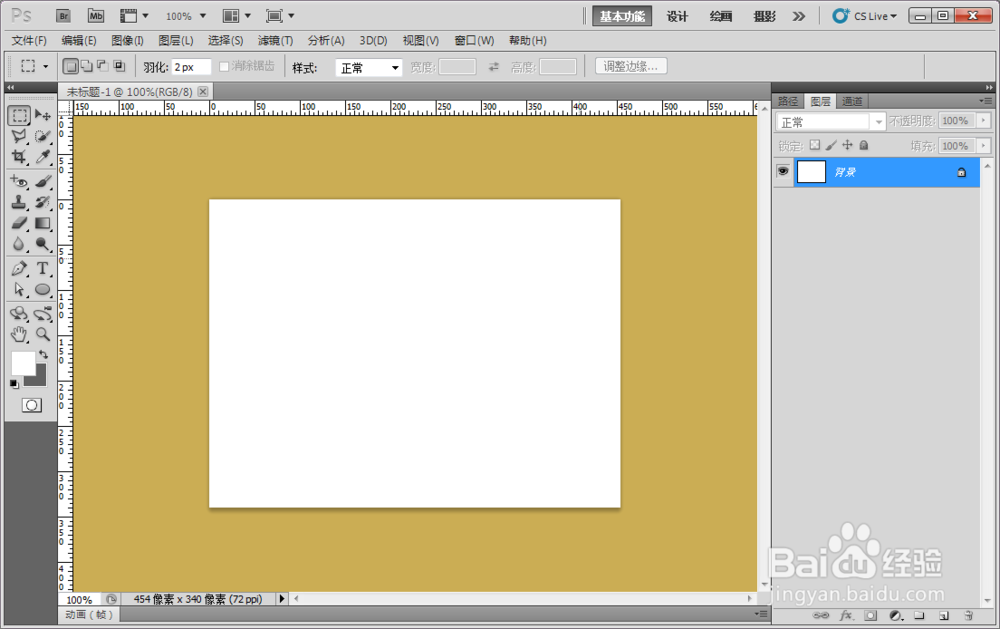The image size is (1000, 629).
Task: Select the Eraser tool
Action: pos(19,223)
